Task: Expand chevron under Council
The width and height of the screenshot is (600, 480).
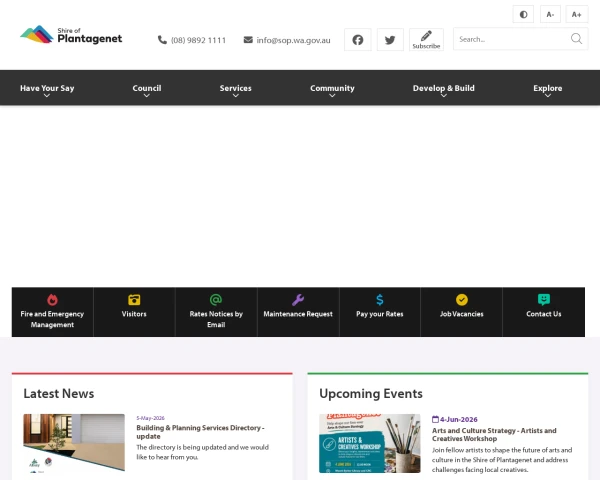Action: (x=147, y=96)
